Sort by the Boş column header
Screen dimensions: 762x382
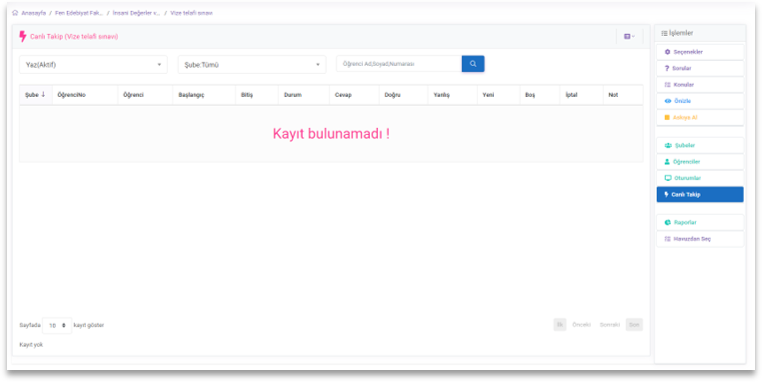click(x=540, y=95)
